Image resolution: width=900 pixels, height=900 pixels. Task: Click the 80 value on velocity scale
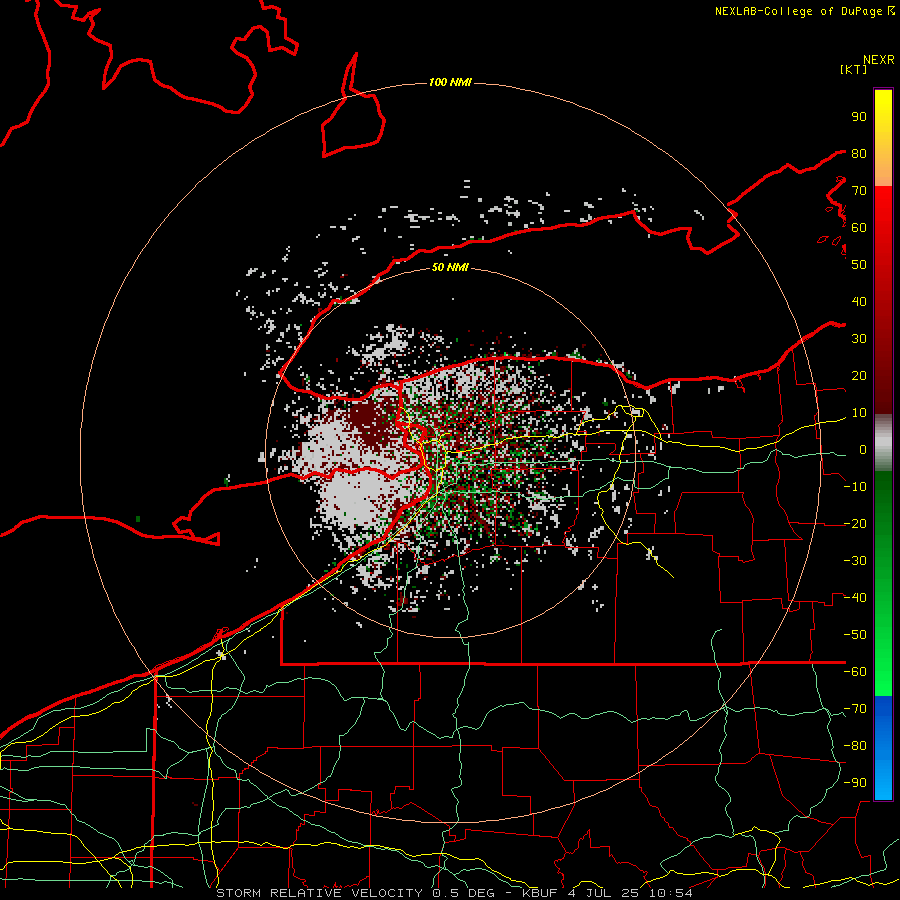(859, 153)
